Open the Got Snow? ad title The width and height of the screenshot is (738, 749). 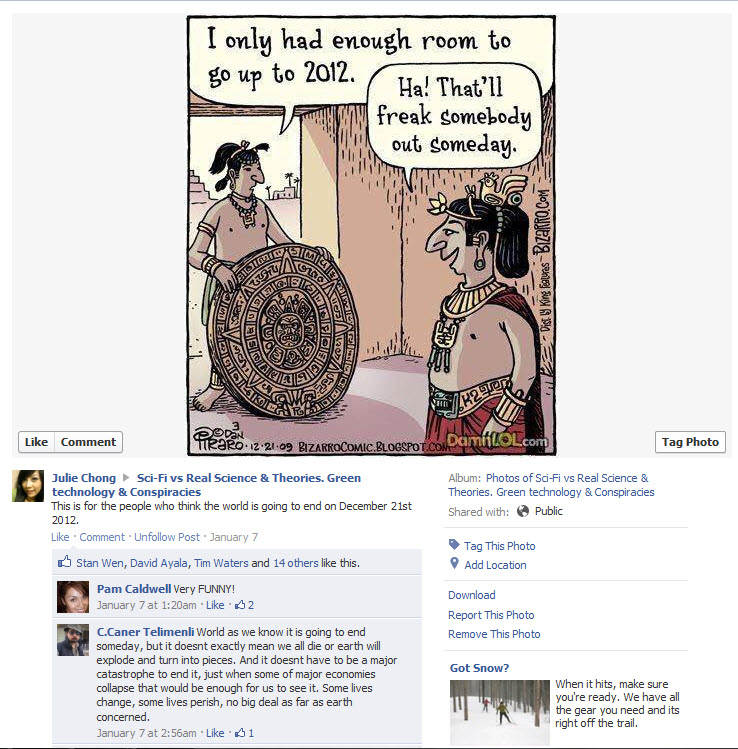coord(479,668)
